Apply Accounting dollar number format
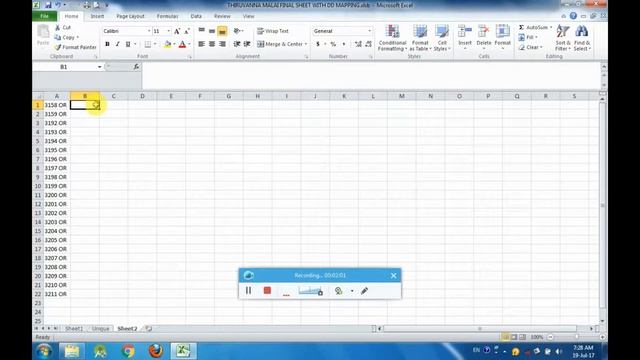Viewport: 640px width, 360px height. point(318,44)
